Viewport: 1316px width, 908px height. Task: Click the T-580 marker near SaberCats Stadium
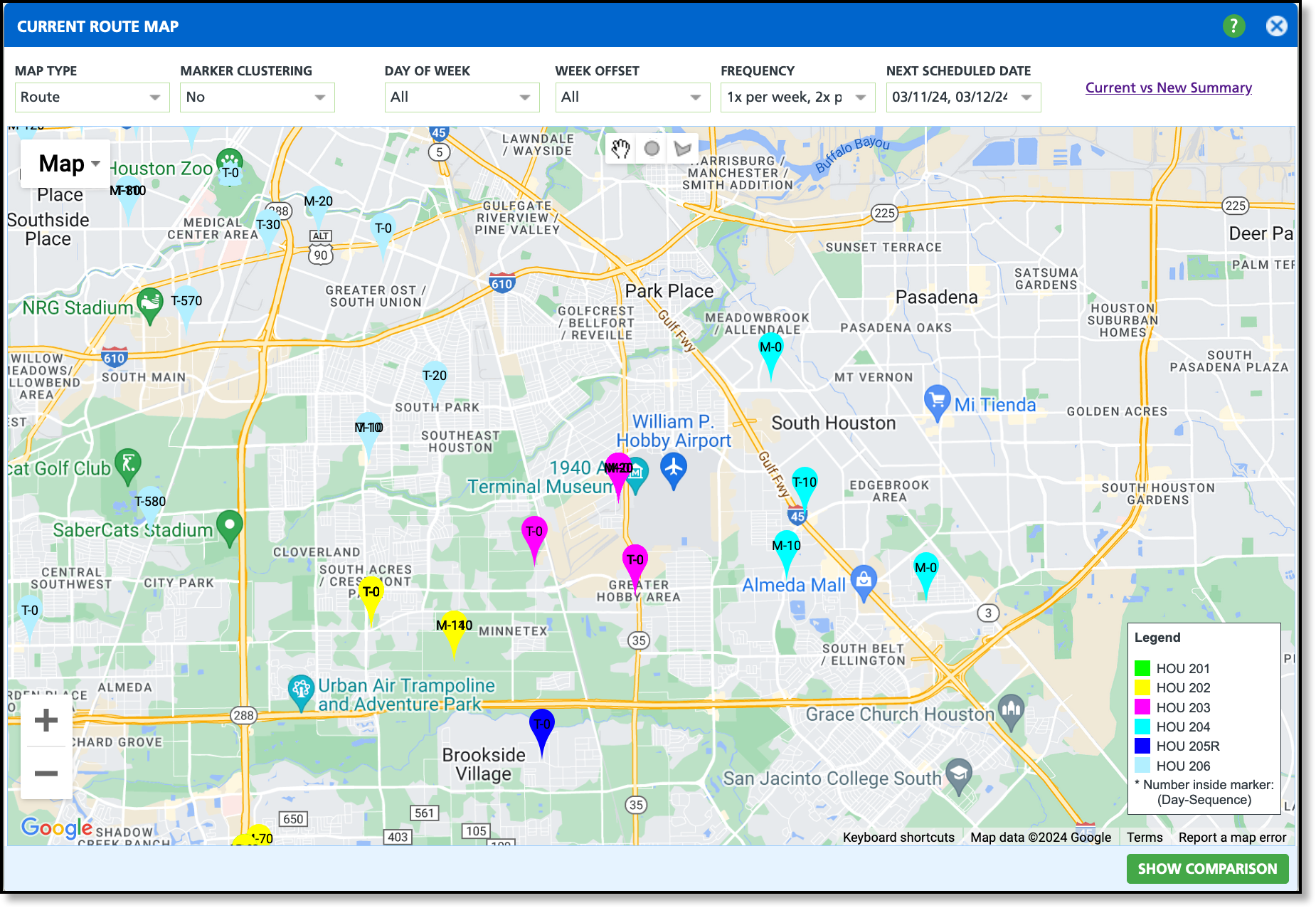150,508
